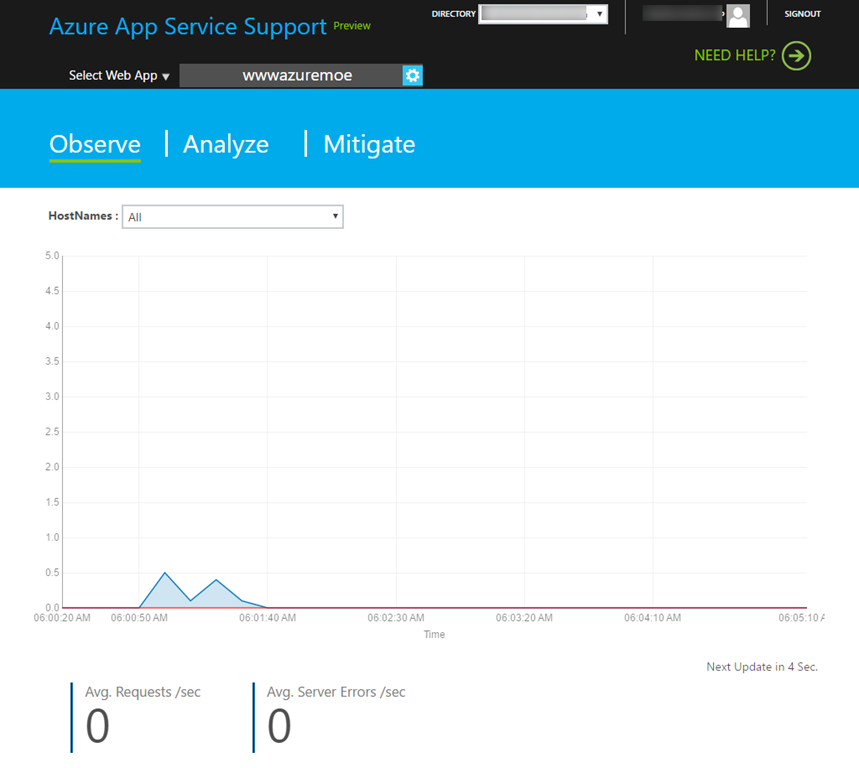Switch to the Analyze tab
The image size is (859, 768).
226,144
